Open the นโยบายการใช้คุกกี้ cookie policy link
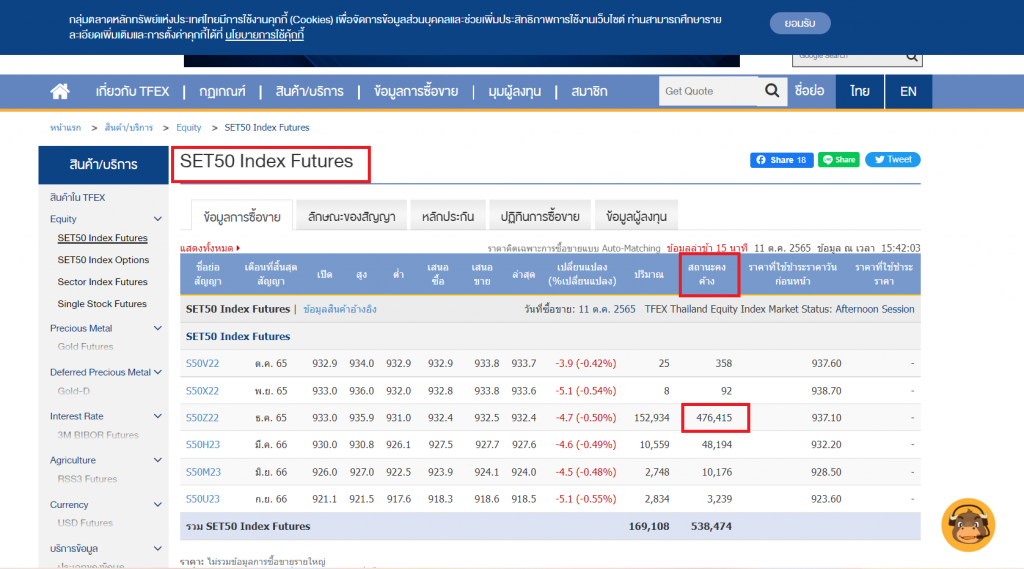 tap(264, 35)
